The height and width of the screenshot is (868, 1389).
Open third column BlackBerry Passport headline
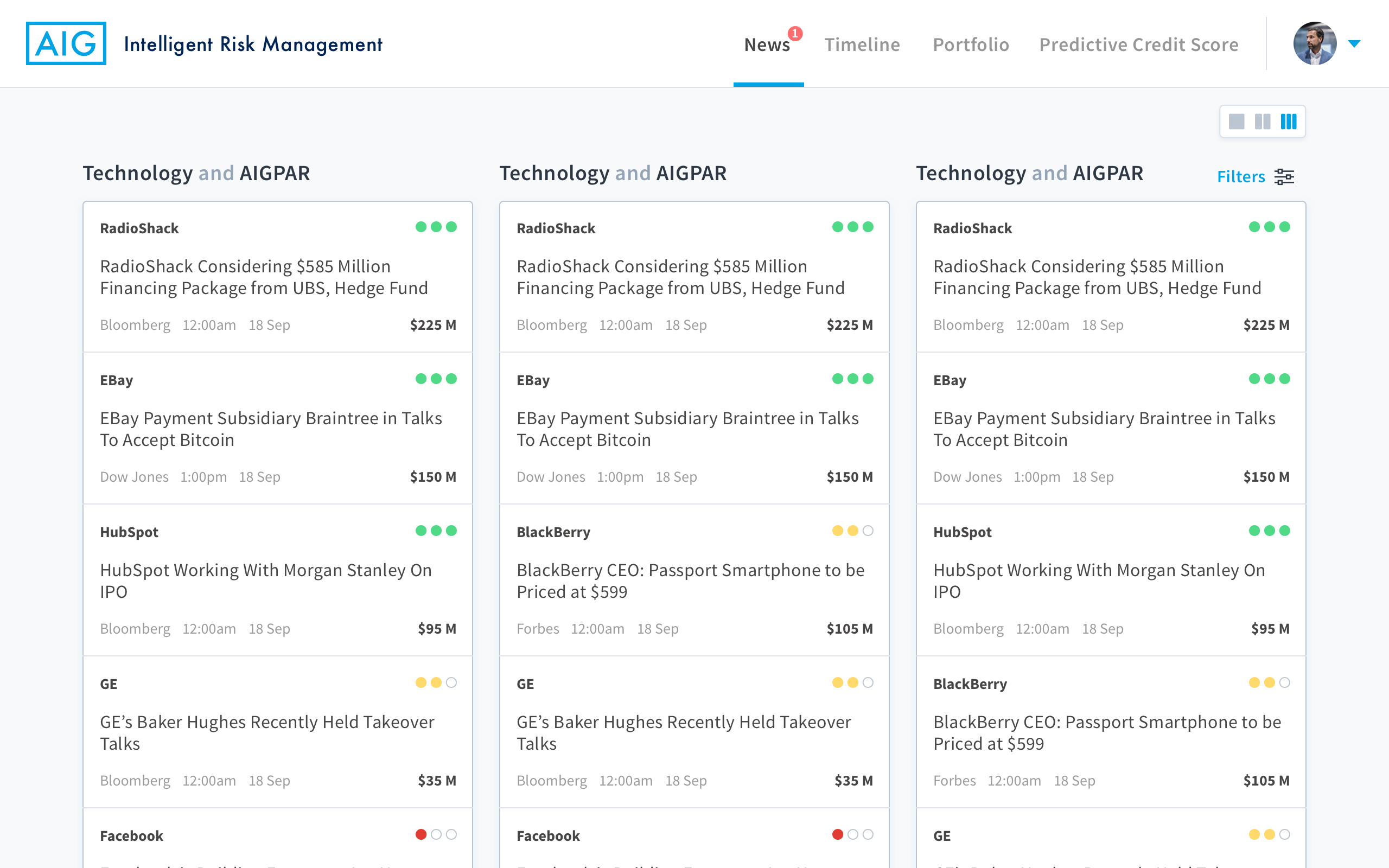click(x=1107, y=732)
